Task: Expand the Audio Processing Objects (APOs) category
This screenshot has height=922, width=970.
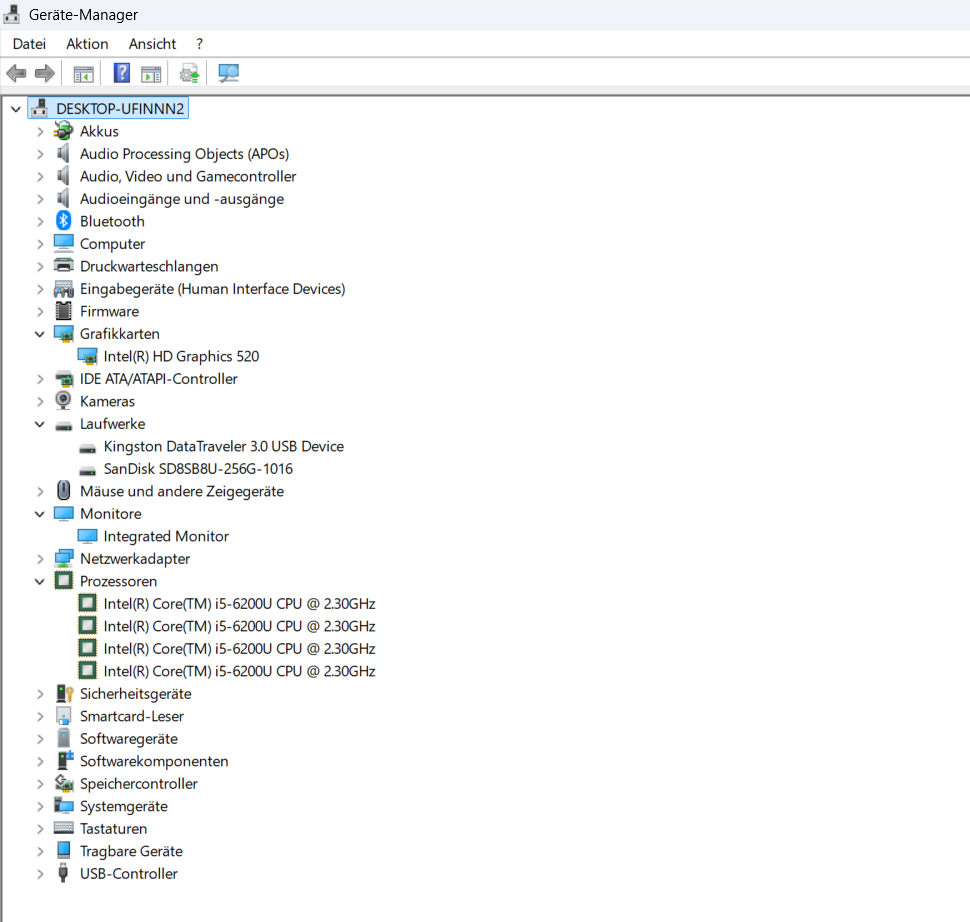Action: click(40, 154)
